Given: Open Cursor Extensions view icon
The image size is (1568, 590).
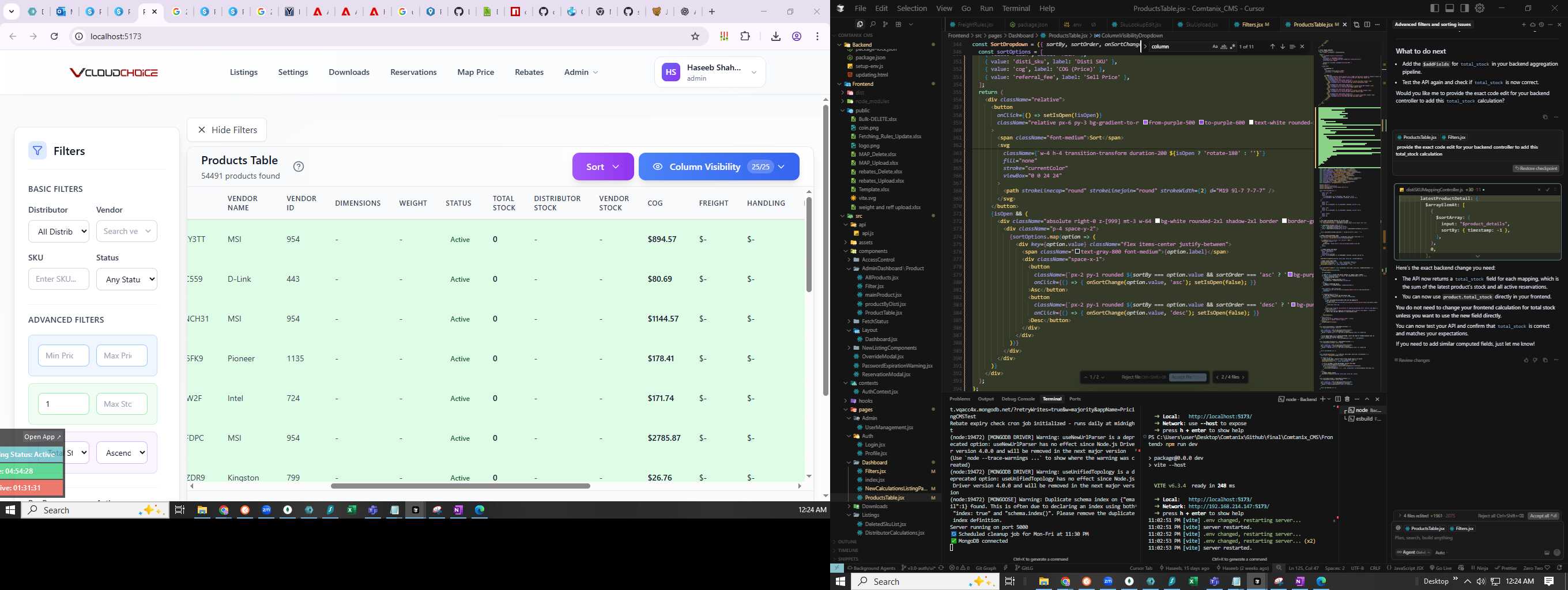Looking at the screenshot, I should click(899, 24).
